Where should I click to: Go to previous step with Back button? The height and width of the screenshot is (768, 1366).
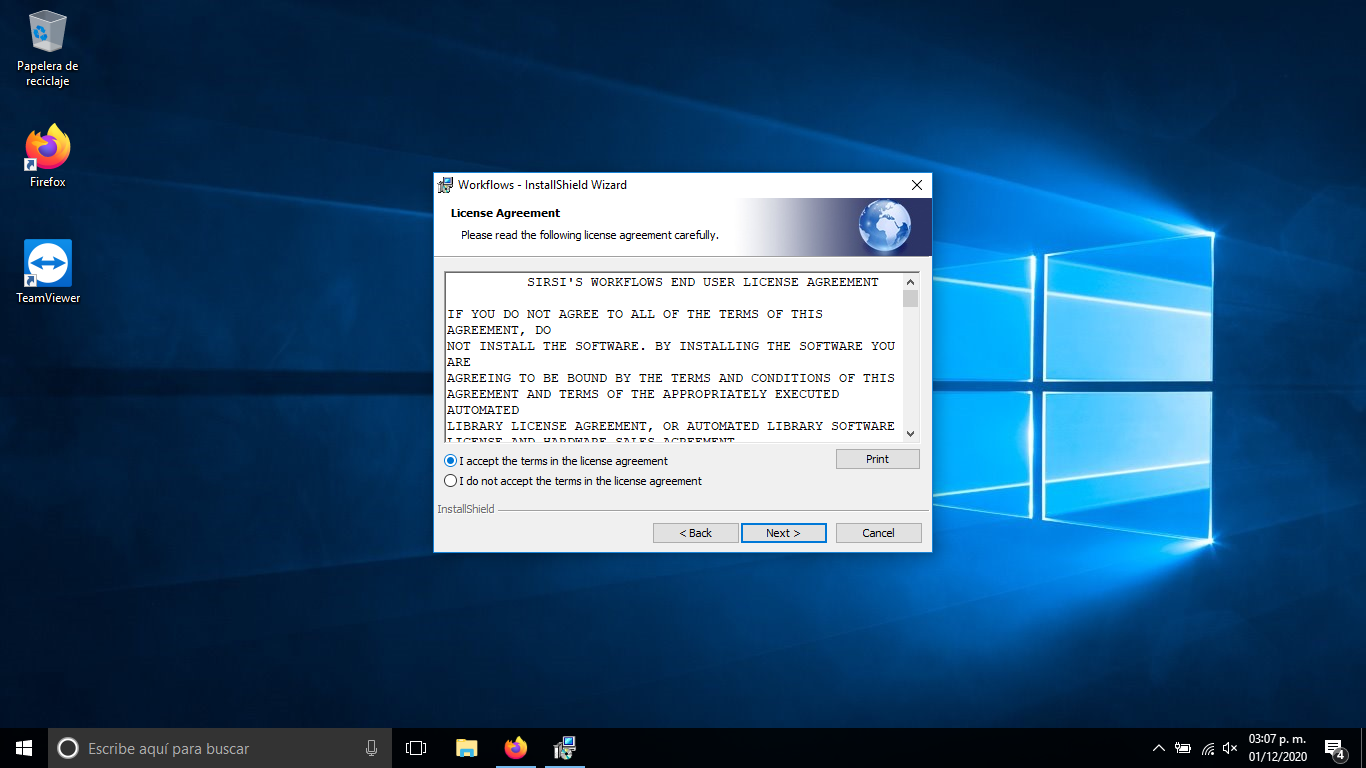pos(695,533)
